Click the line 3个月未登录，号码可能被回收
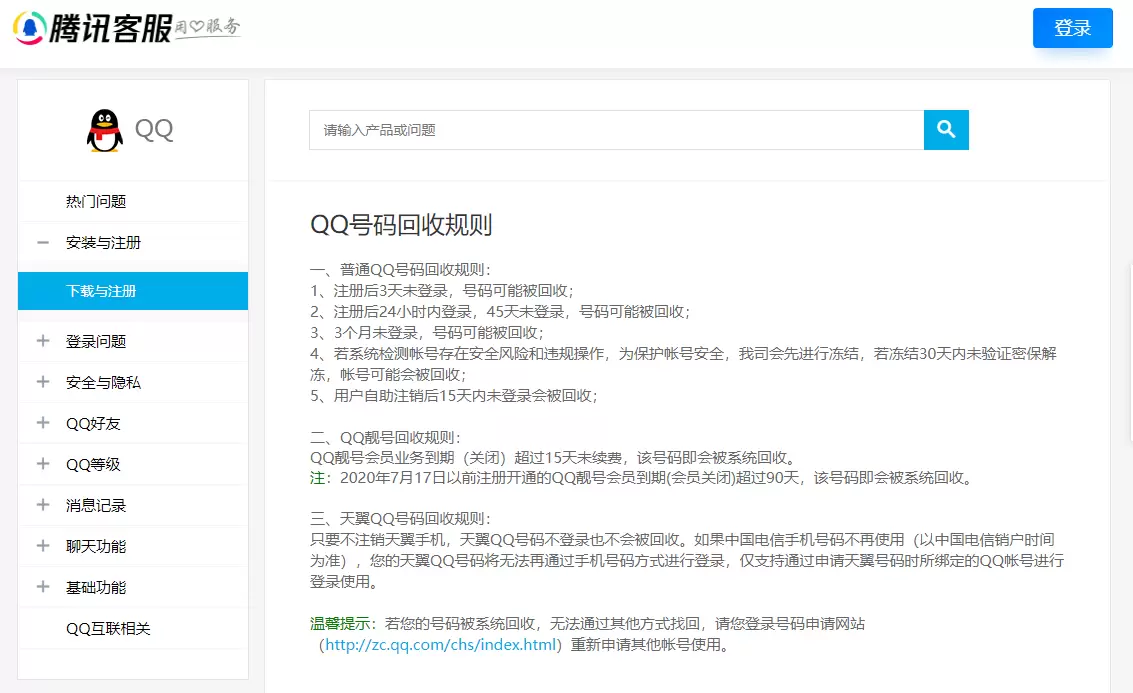The height and width of the screenshot is (693, 1133). pyautogui.click(x=427, y=332)
